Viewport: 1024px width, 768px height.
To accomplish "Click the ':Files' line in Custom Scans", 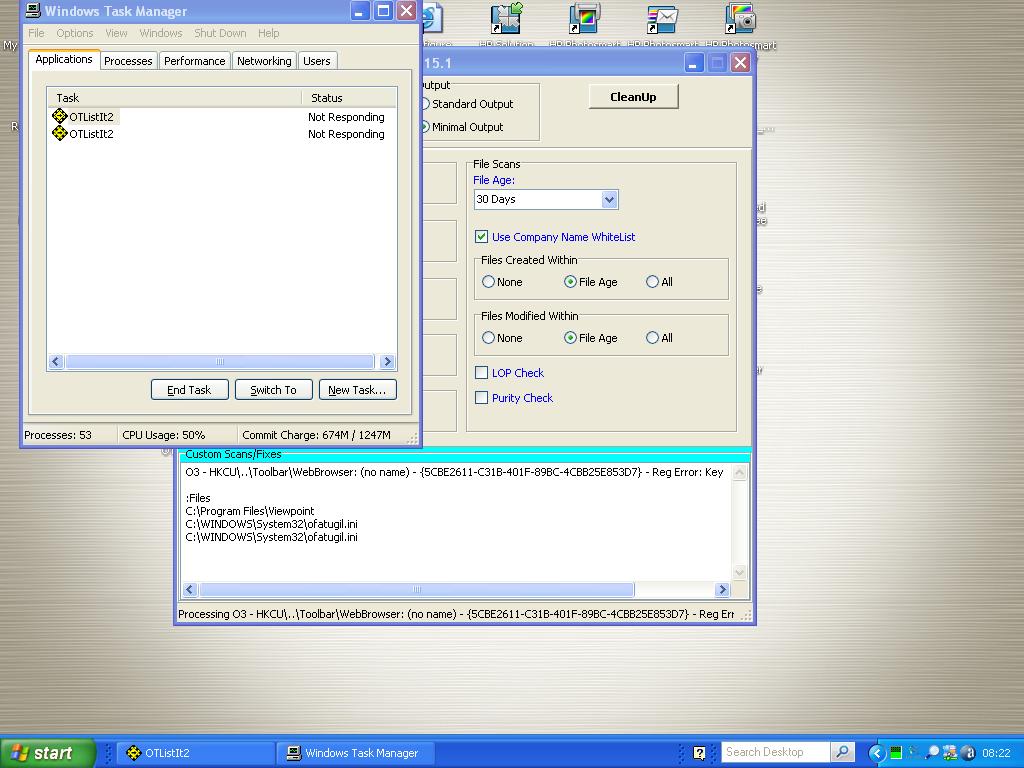I will coord(198,498).
